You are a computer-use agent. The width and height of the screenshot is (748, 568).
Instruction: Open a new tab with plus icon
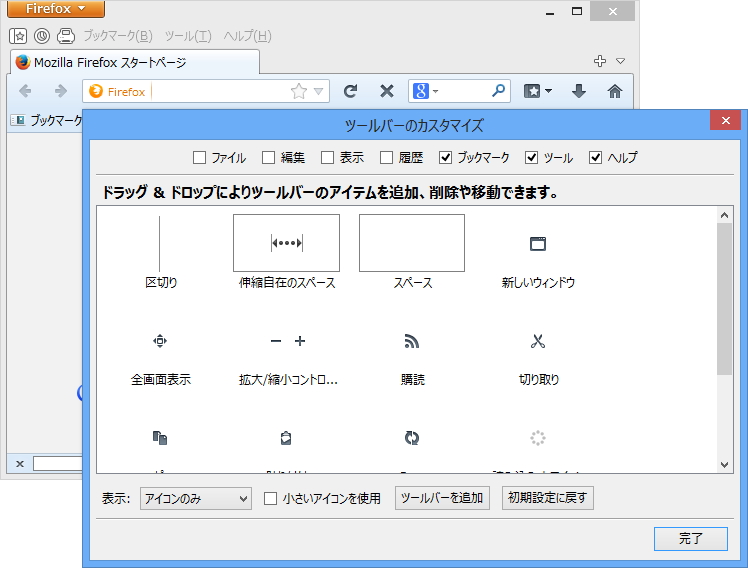[x=600, y=61]
